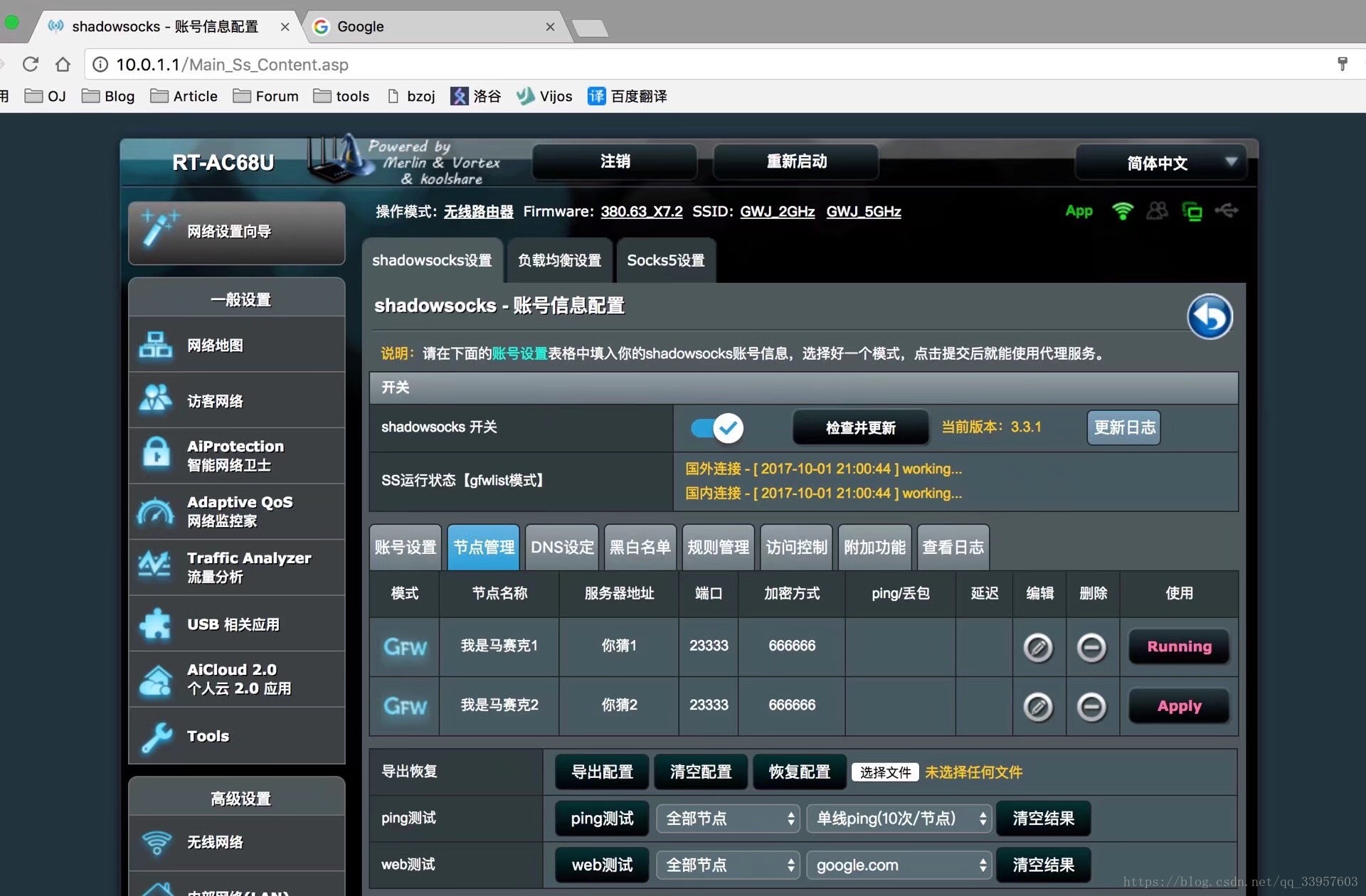
Task: Open OJ bookmark folder
Action: tap(45, 96)
